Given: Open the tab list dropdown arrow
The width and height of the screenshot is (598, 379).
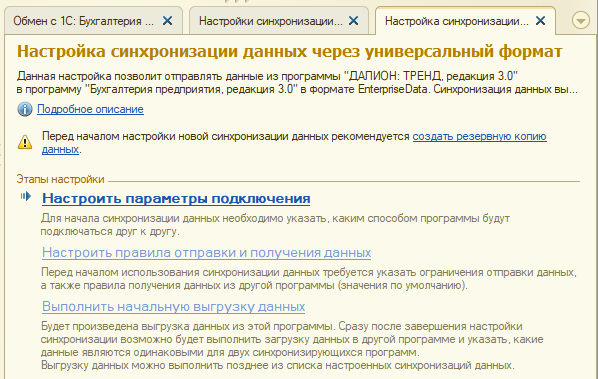Looking at the screenshot, I should 580,21.
